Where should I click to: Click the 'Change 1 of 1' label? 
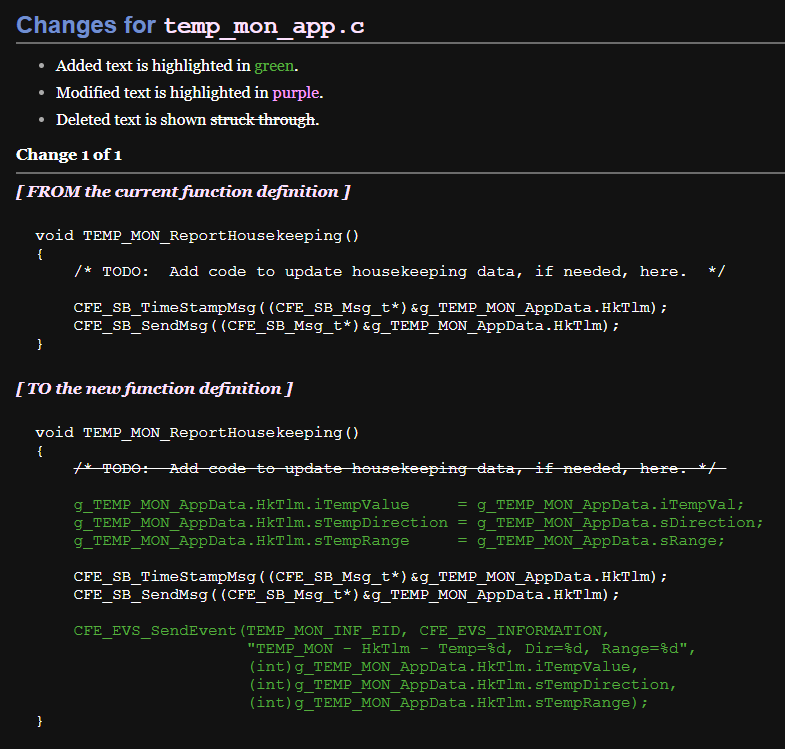click(69, 155)
